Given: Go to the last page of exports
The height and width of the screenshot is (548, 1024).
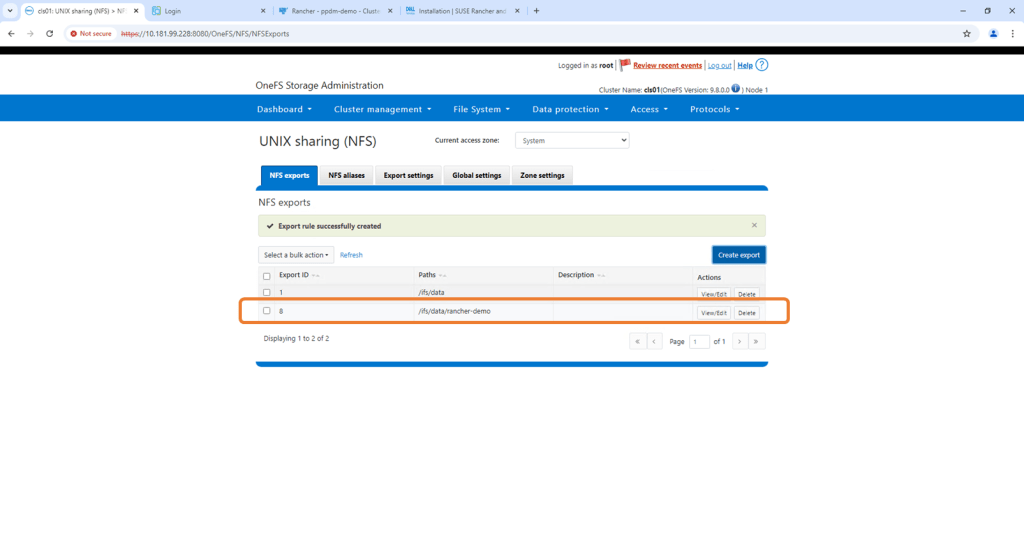Looking at the screenshot, I should tap(757, 341).
